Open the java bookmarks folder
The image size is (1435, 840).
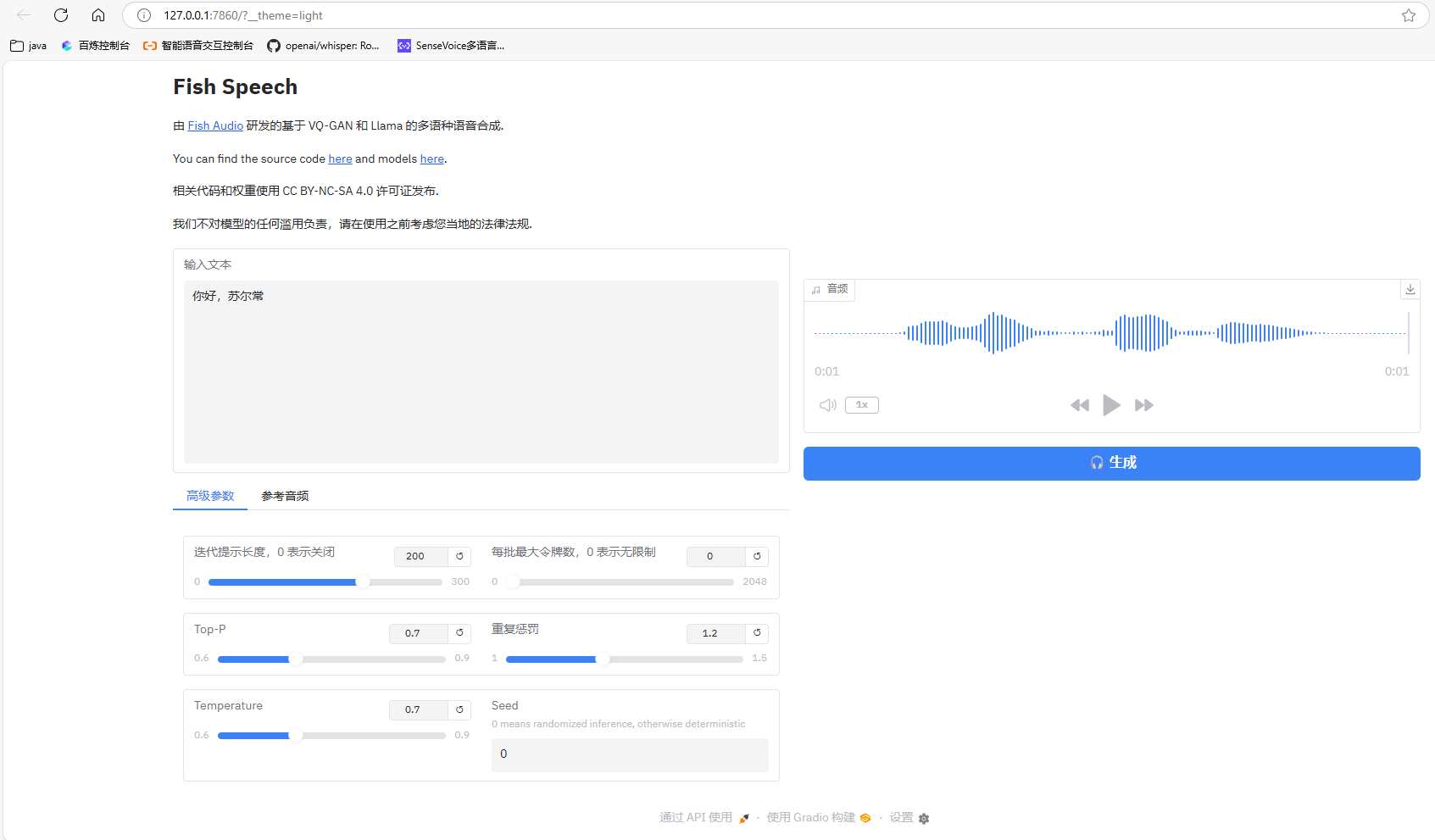point(29,46)
